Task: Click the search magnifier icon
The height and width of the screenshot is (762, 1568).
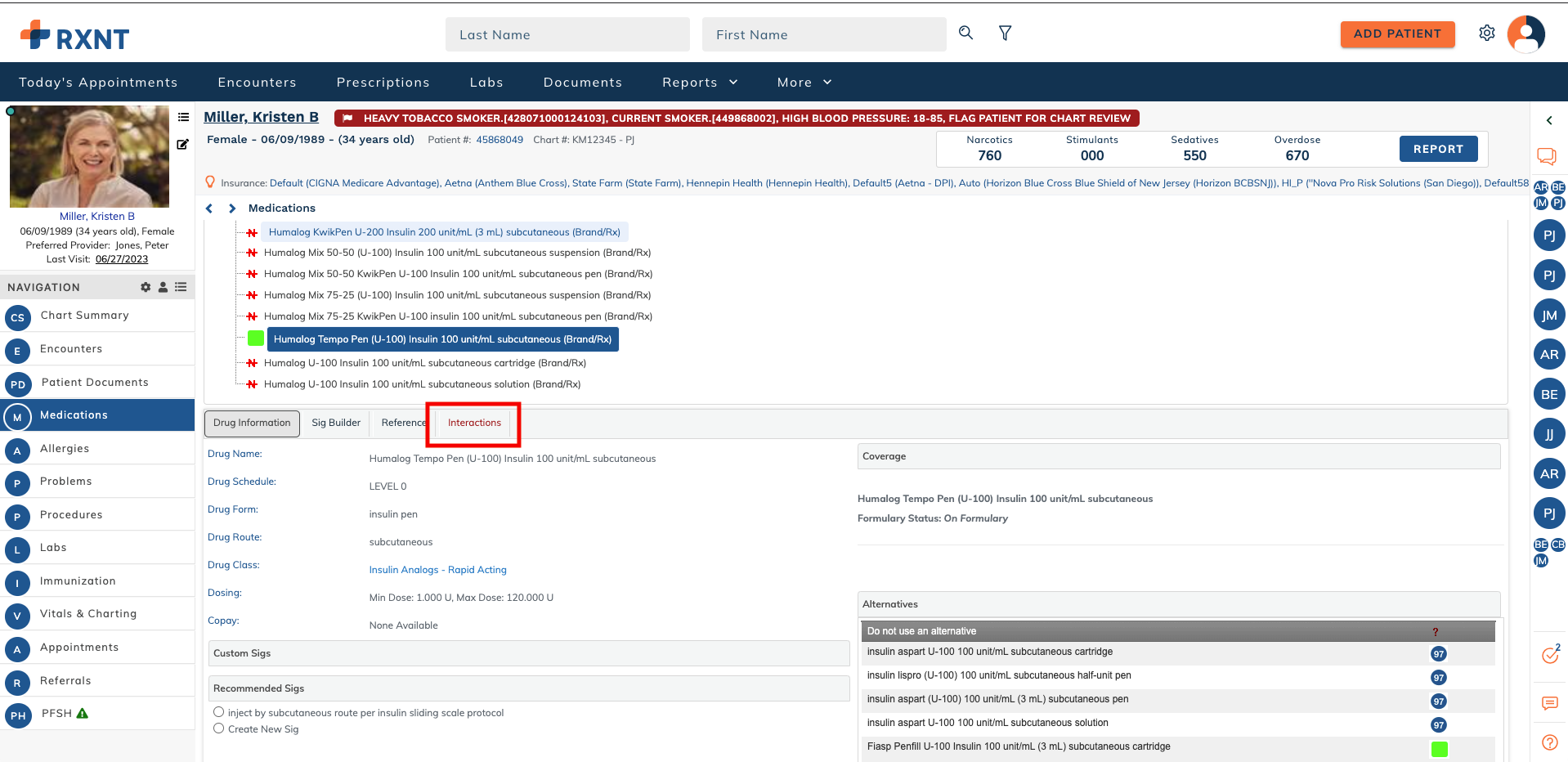Action: coord(965,33)
